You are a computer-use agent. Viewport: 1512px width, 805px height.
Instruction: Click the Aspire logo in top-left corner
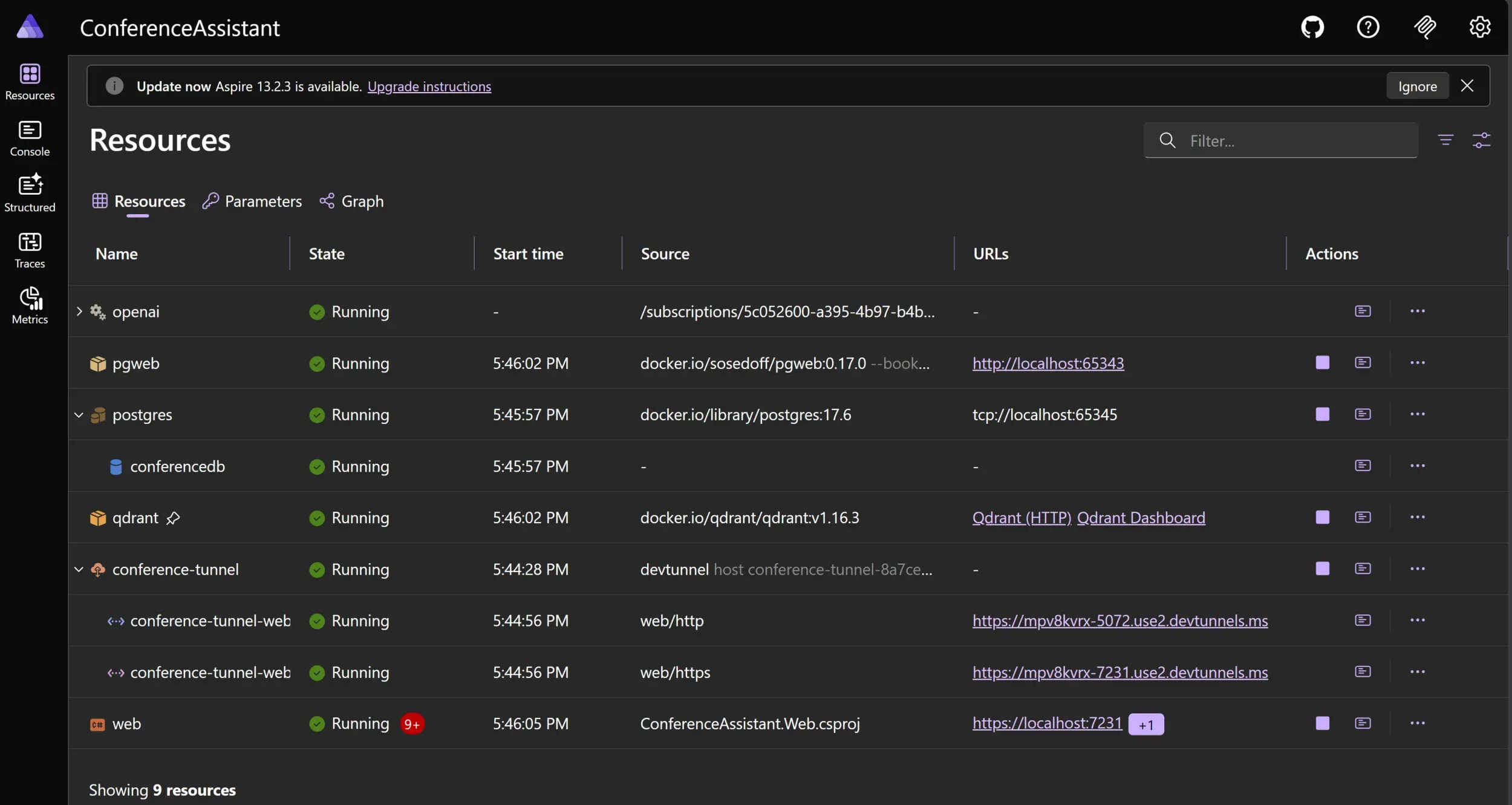[30, 27]
